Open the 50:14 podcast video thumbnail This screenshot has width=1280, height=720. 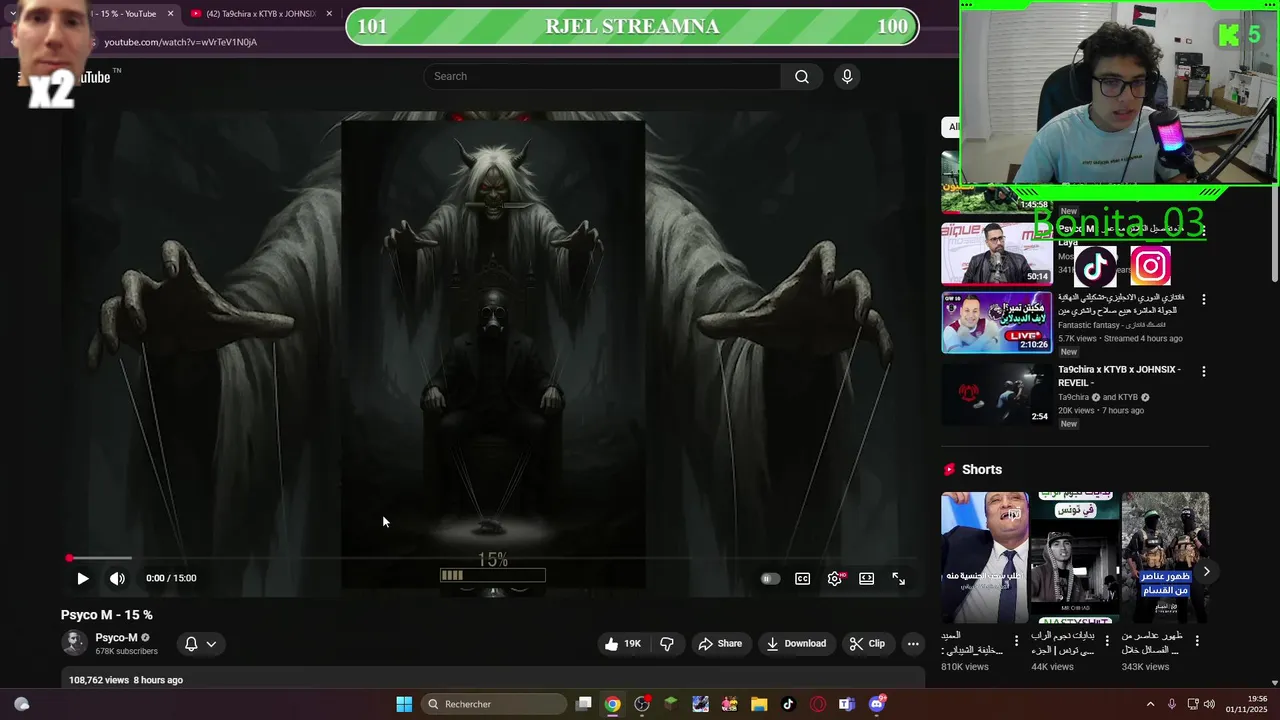[997, 253]
